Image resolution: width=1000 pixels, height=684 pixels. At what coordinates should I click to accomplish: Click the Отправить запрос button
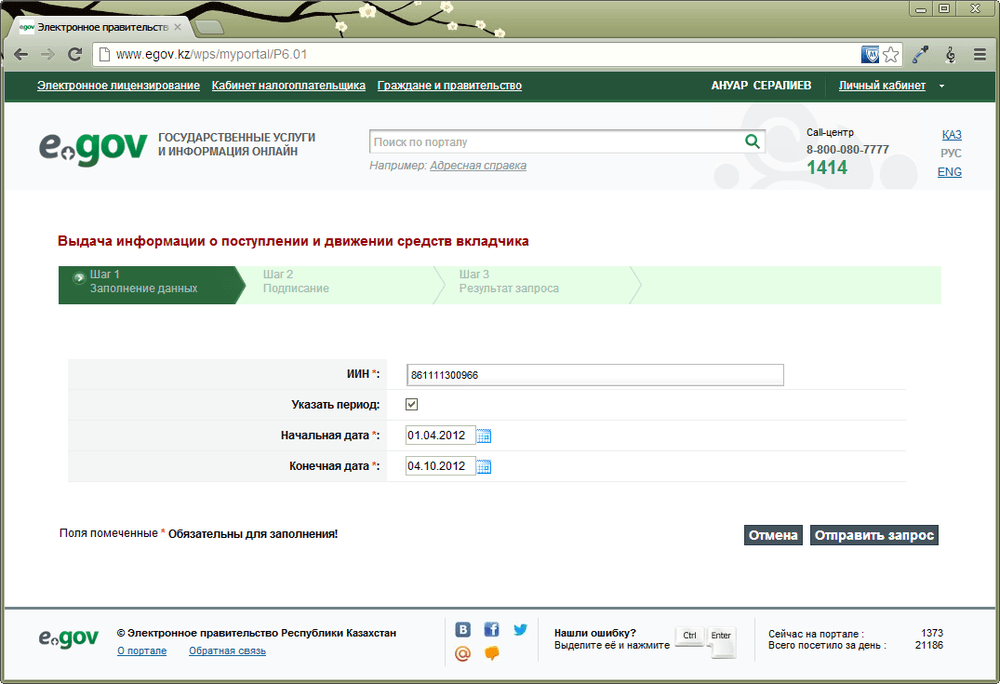(874, 535)
